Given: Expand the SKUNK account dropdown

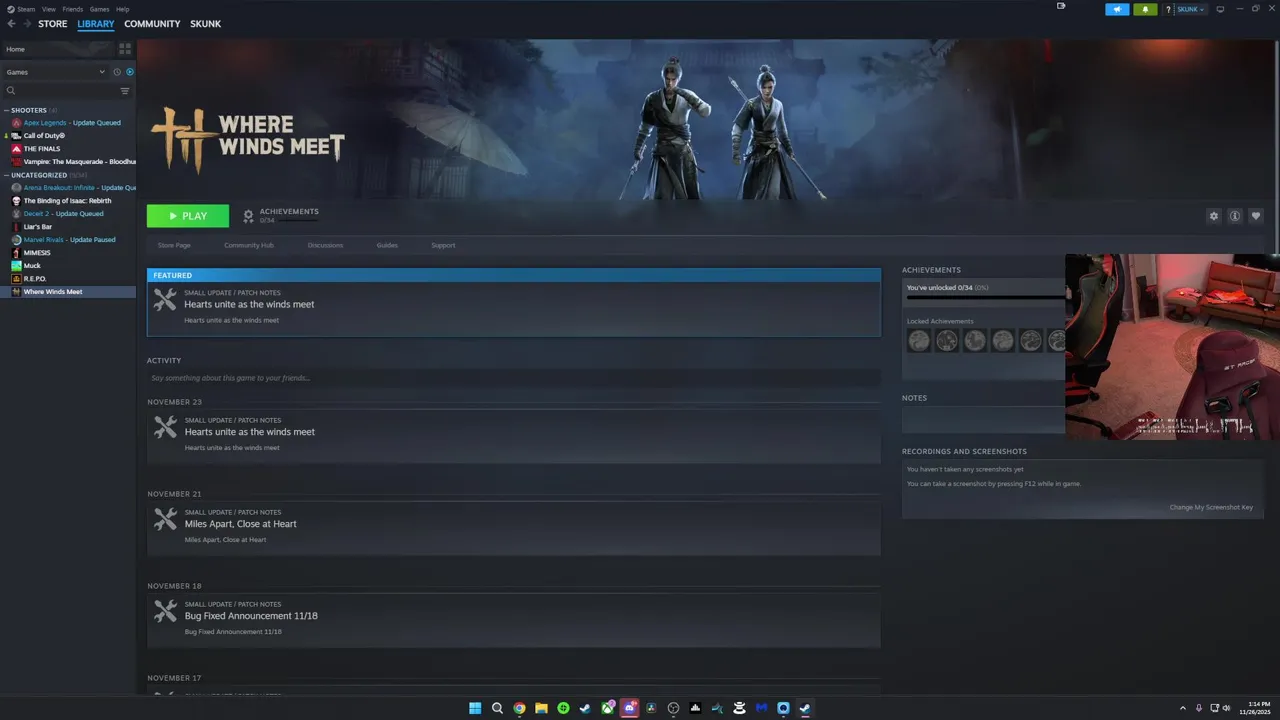Looking at the screenshot, I should 1190,9.
